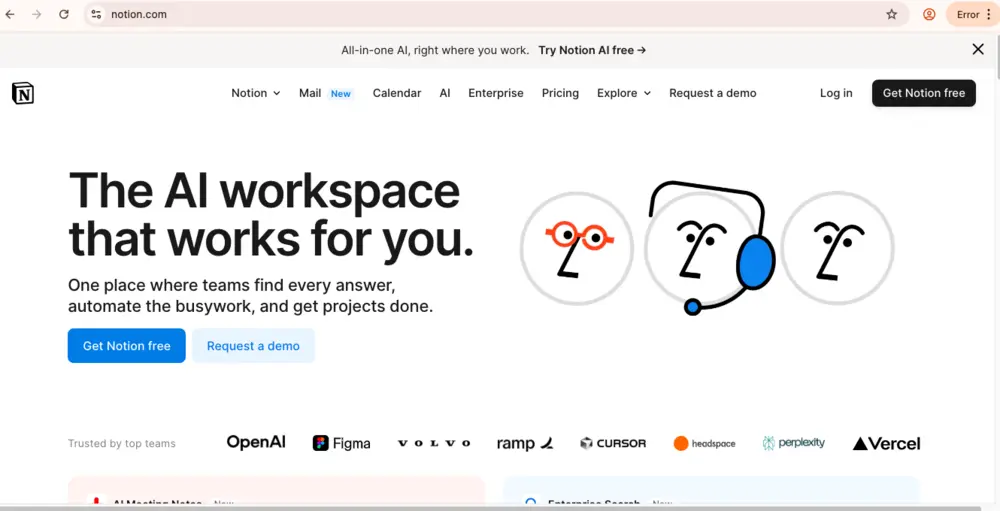Image resolution: width=1000 pixels, height=511 pixels.
Task: Open site information icon in address bar
Action: [96, 14]
